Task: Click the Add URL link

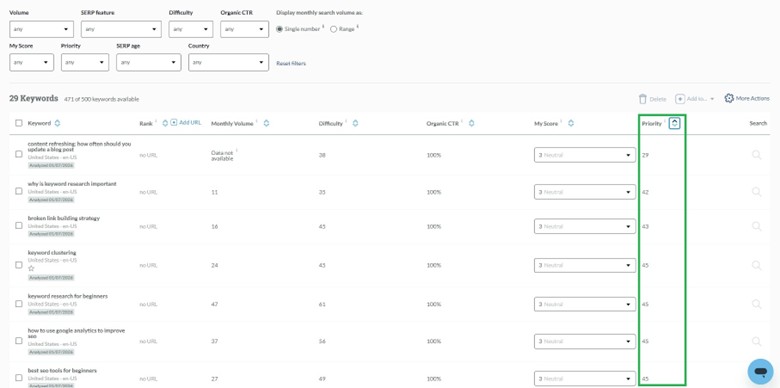Action: (x=190, y=122)
